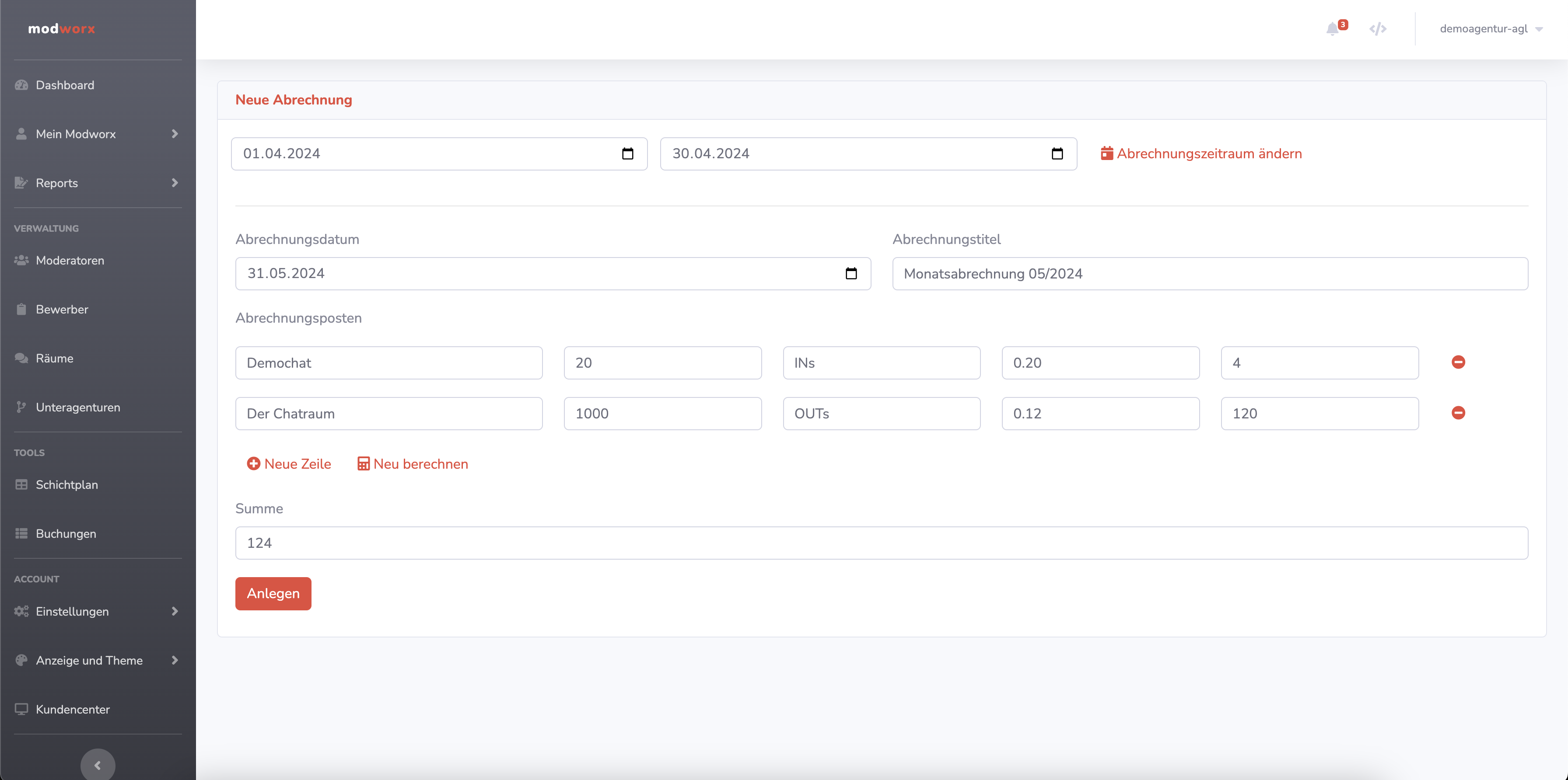This screenshot has width=1568, height=780.
Task: Click the Anlegen button
Action: [x=273, y=593]
